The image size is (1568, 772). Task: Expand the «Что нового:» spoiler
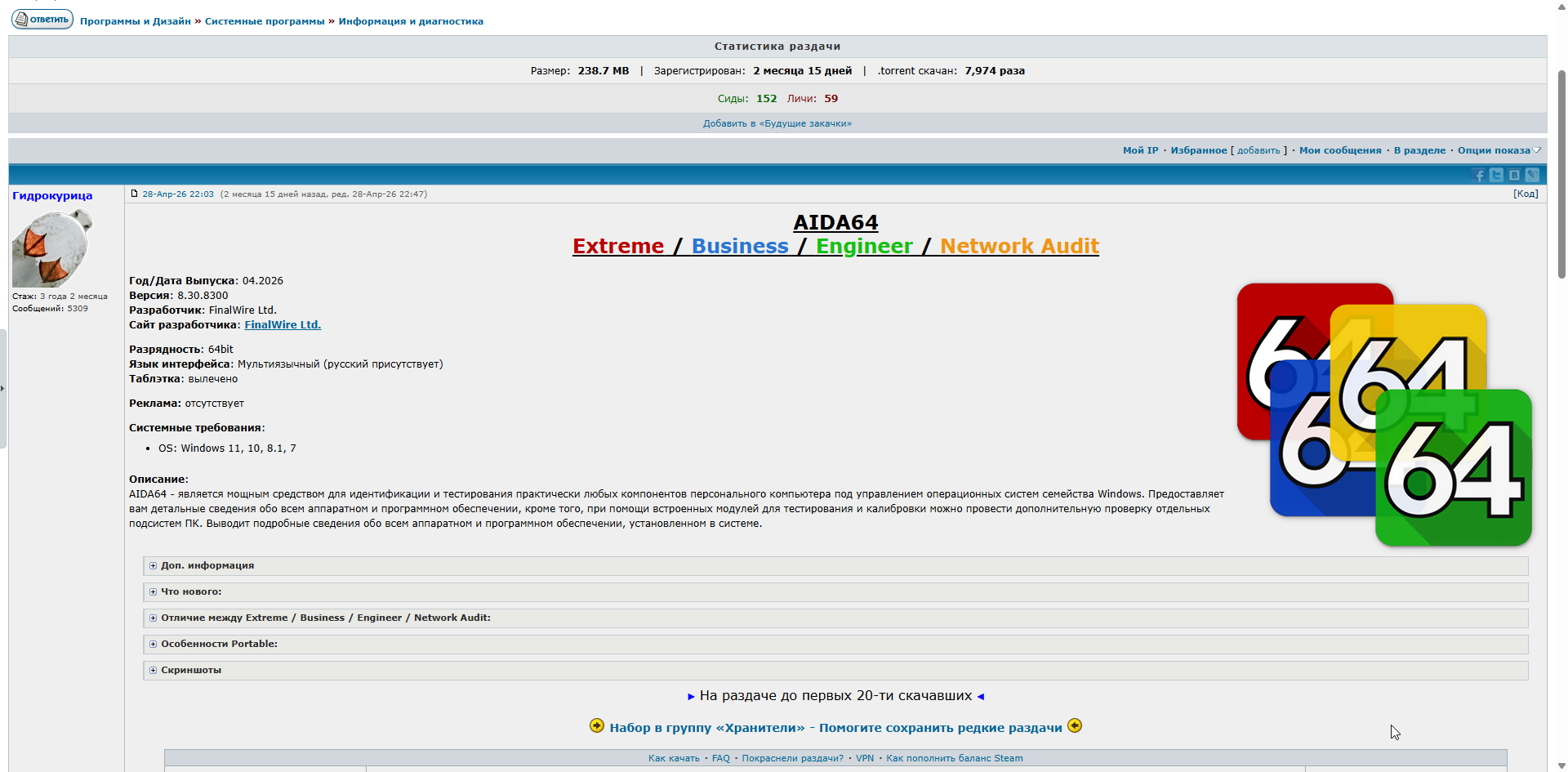[x=835, y=591]
